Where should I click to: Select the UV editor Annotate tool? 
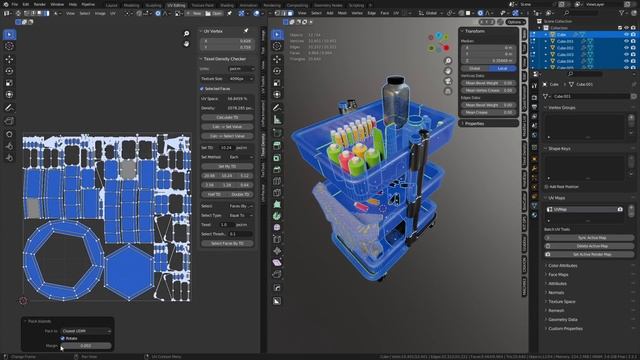tap(9, 108)
